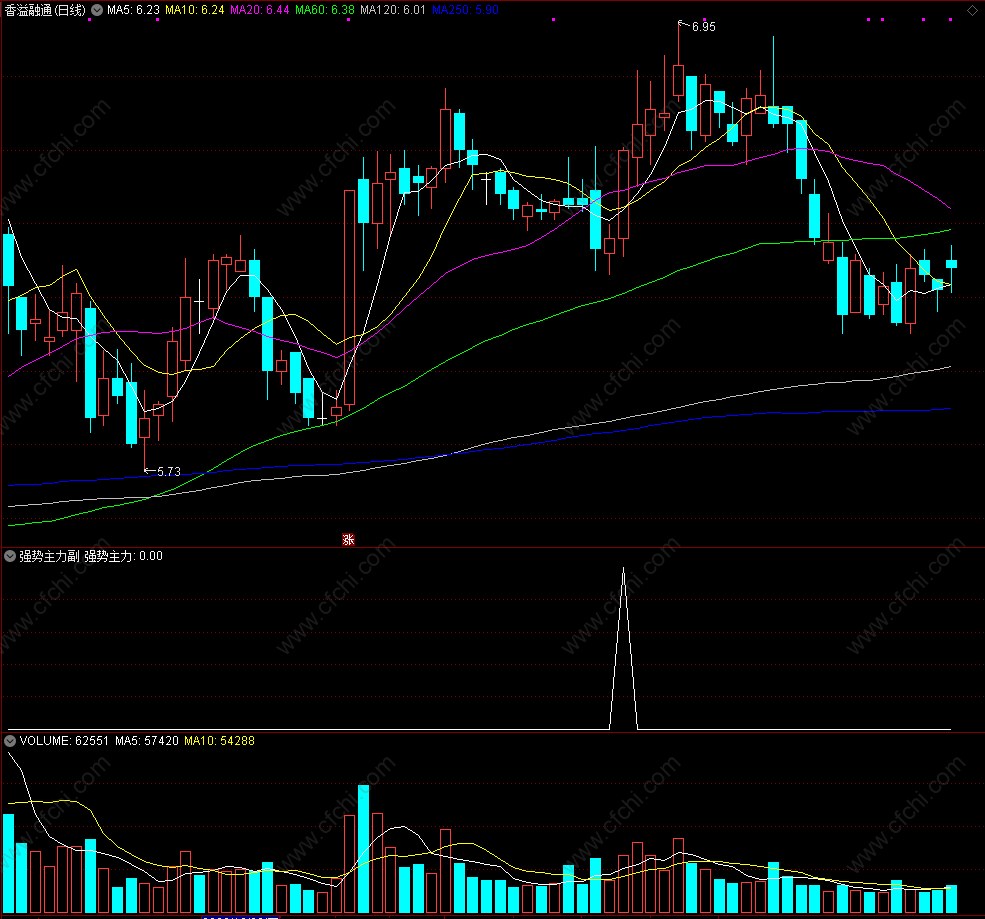This screenshot has height=919, width=985.
Task: Click the 6.95 high price marker
Action: point(704,27)
